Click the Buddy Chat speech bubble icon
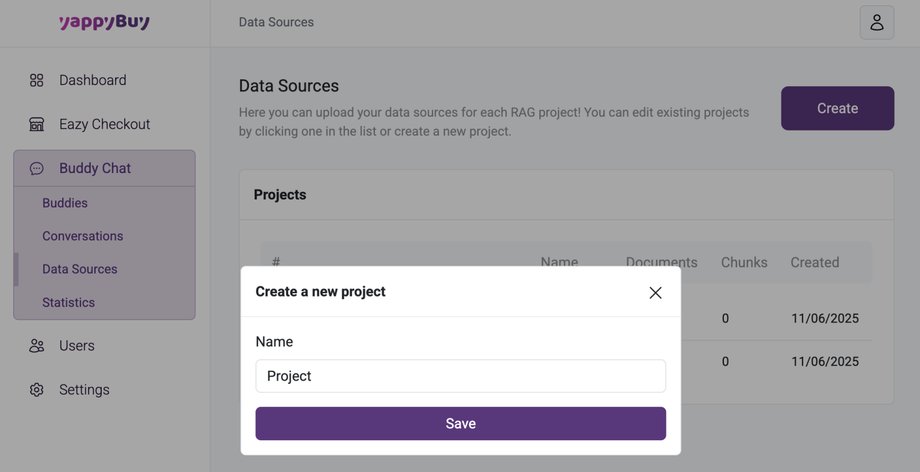 (x=37, y=168)
